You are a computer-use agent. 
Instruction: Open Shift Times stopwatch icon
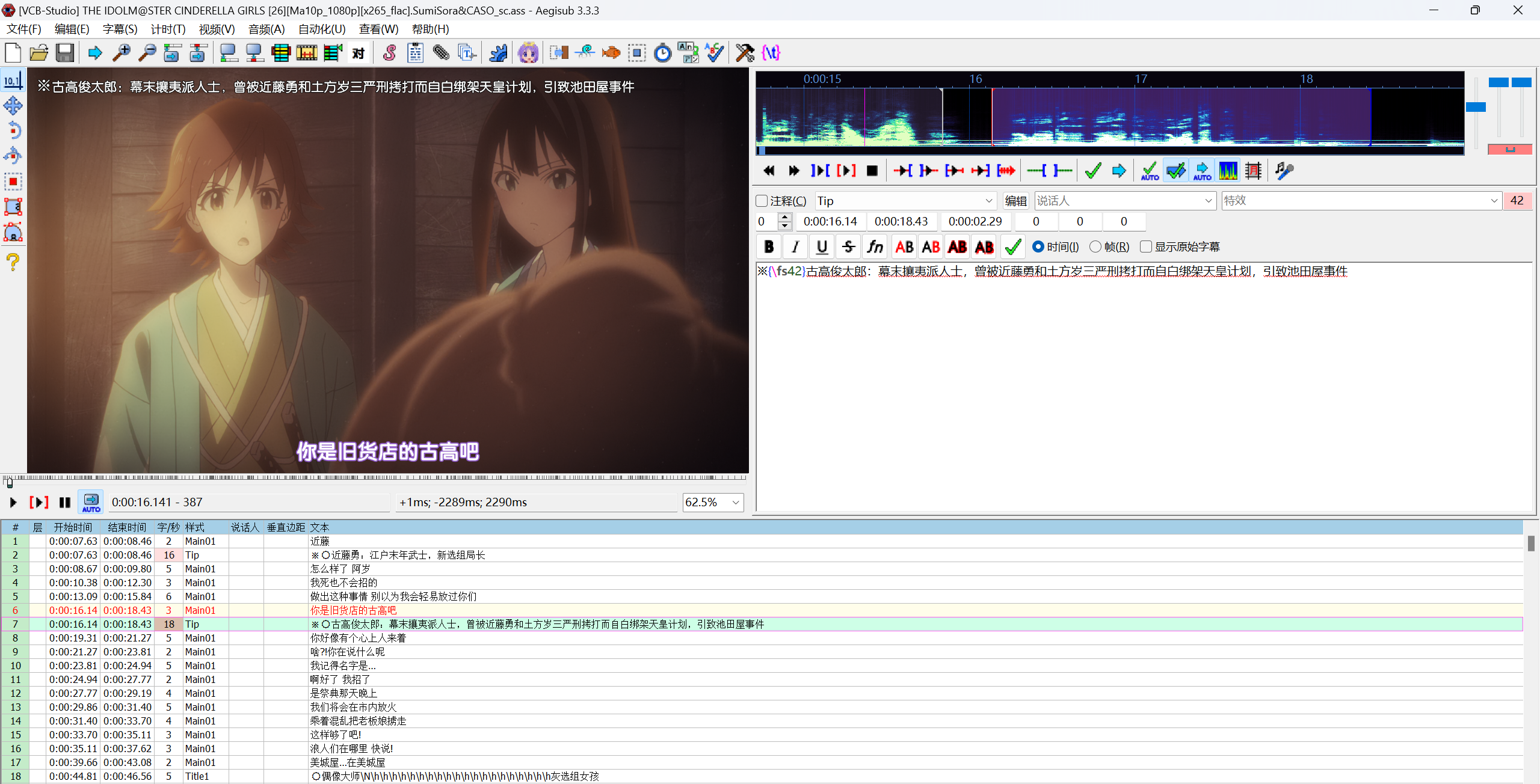pyautogui.click(x=662, y=53)
